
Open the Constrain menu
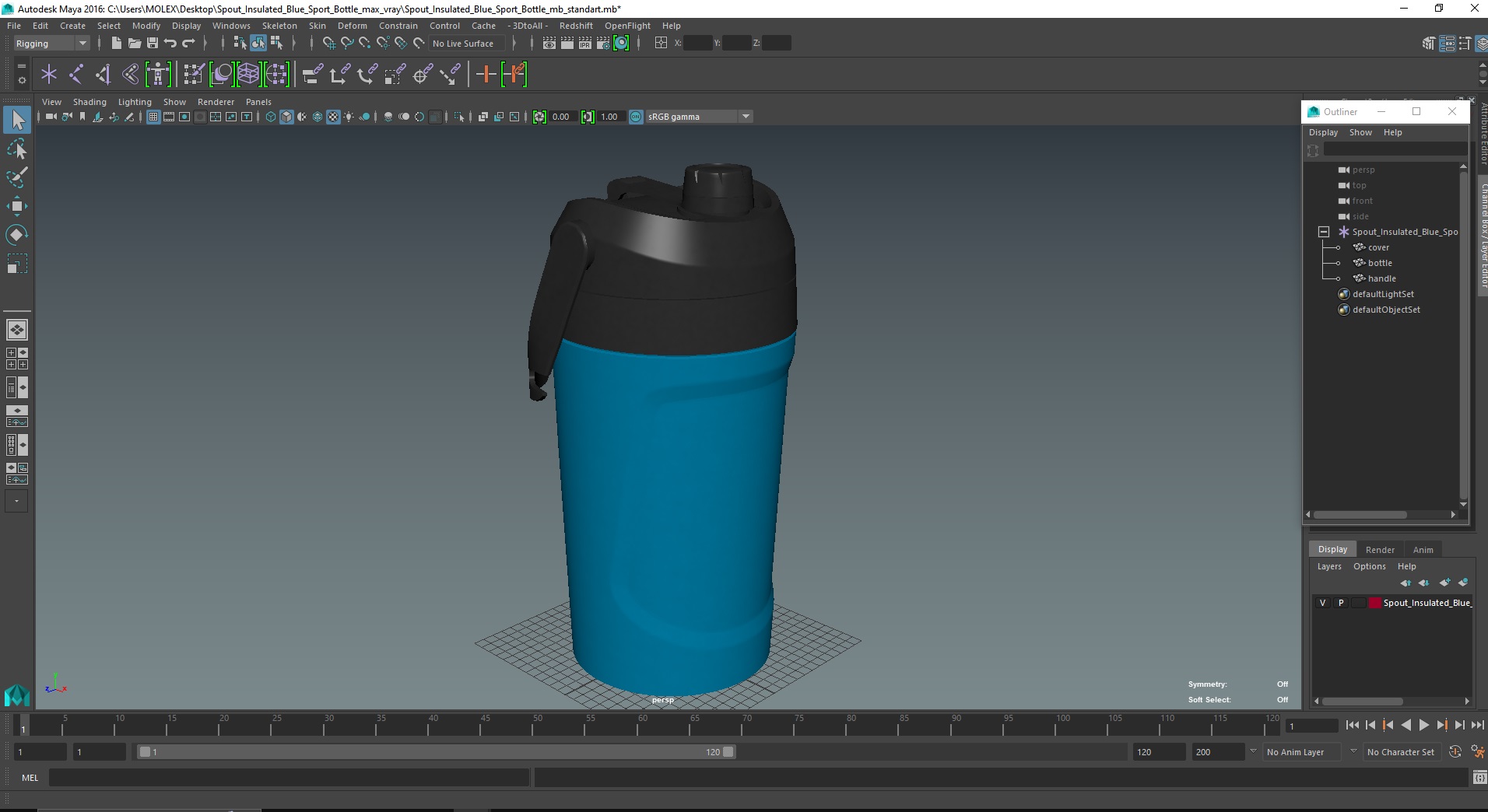(398, 26)
